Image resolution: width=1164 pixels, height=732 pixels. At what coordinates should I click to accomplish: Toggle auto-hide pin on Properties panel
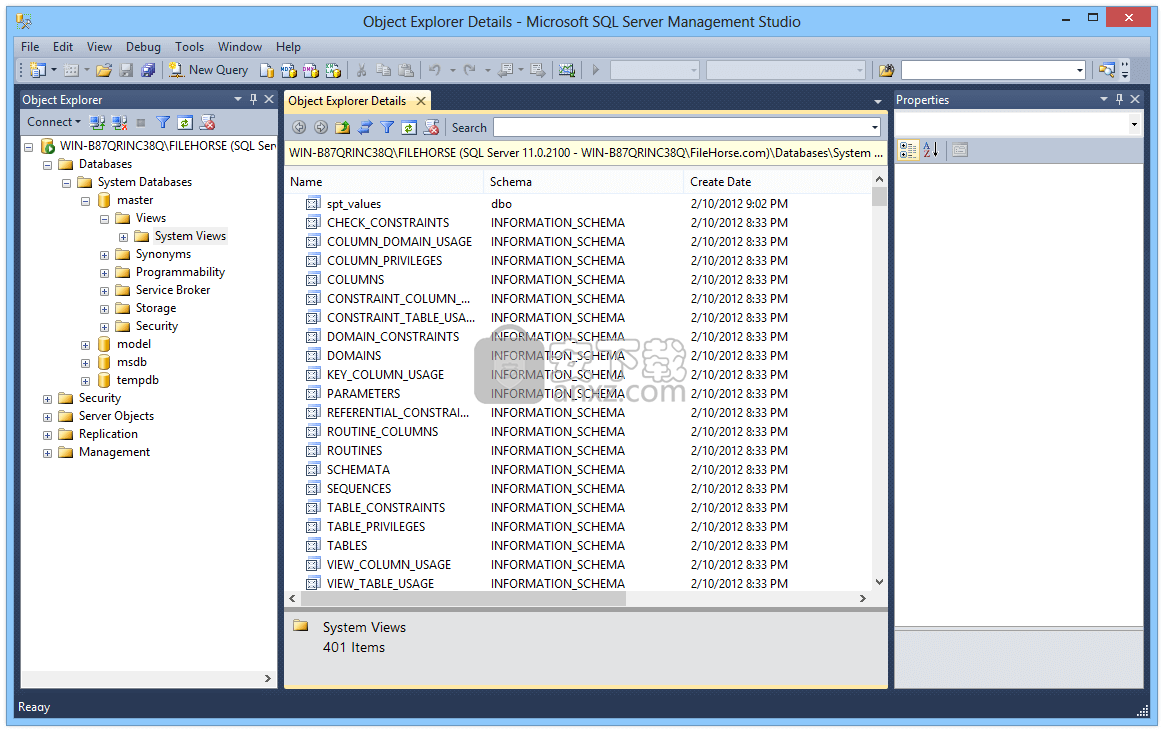tap(1119, 99)
